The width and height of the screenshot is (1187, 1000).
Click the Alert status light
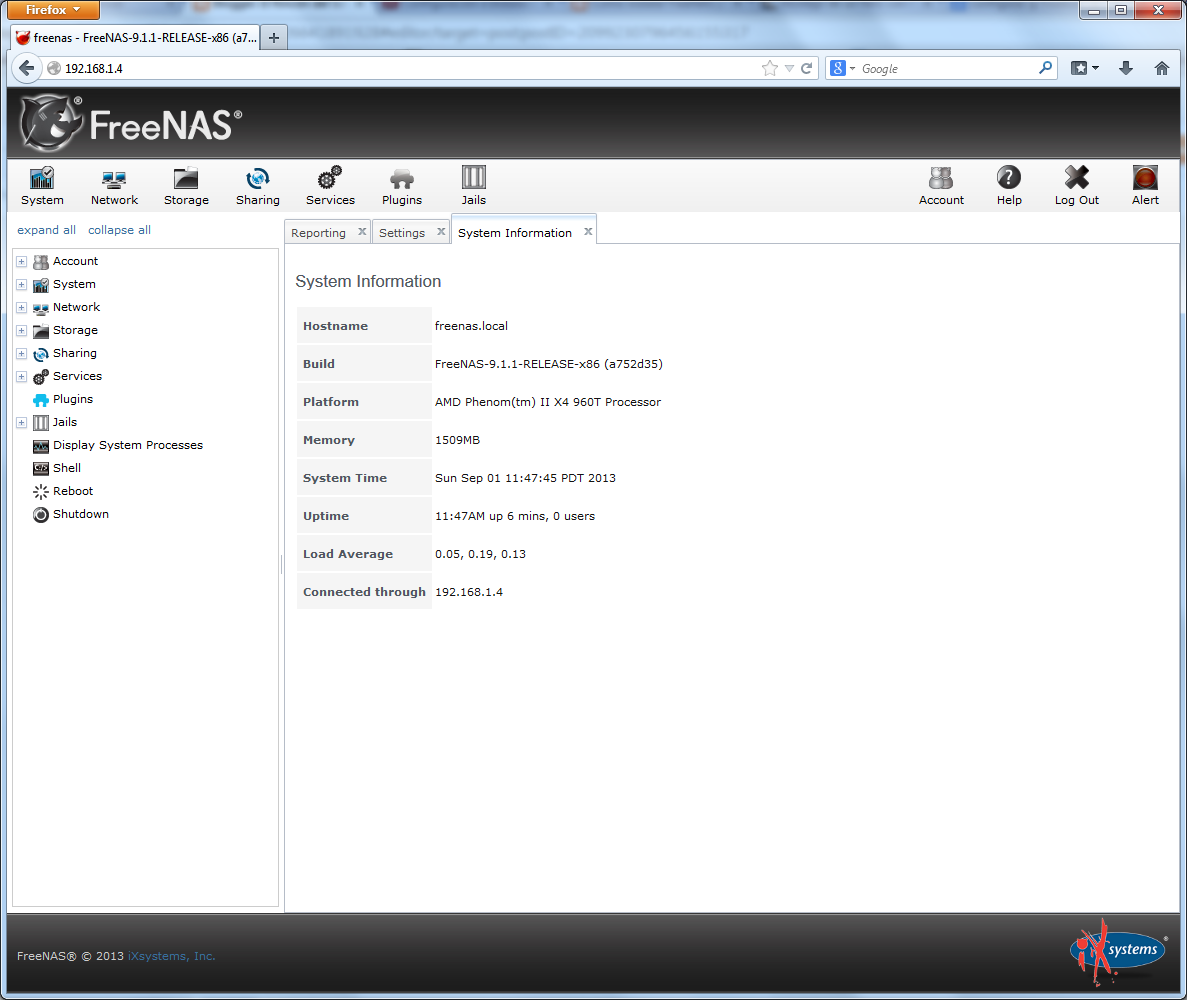1144,185
